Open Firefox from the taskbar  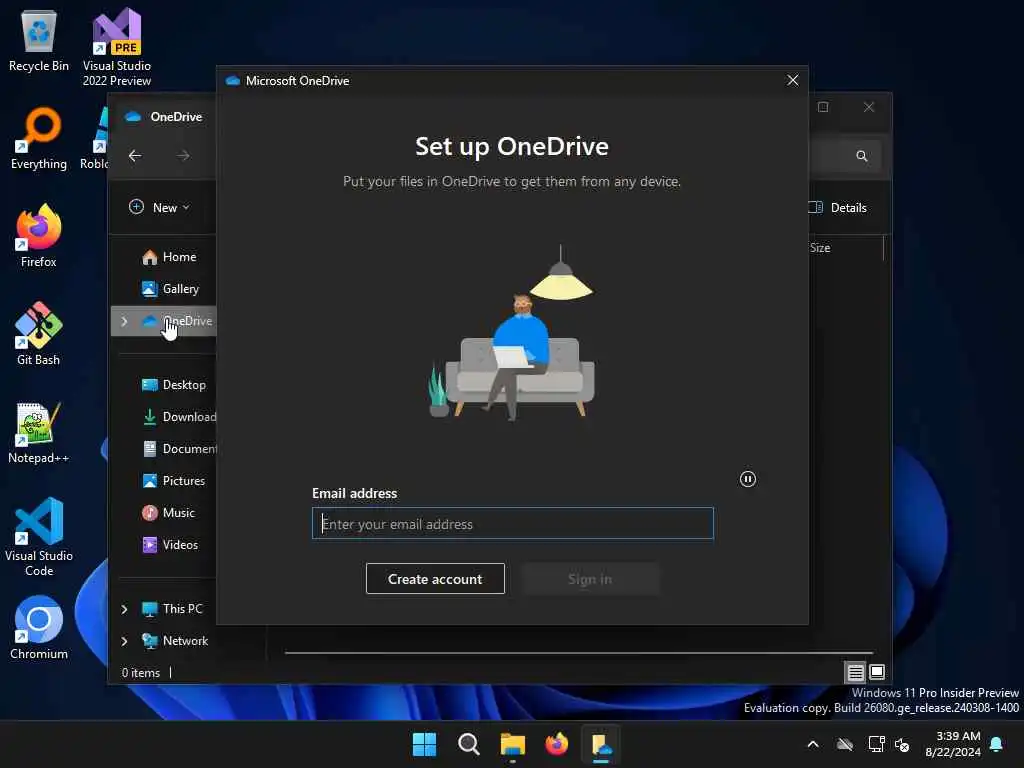pos(556,744)
